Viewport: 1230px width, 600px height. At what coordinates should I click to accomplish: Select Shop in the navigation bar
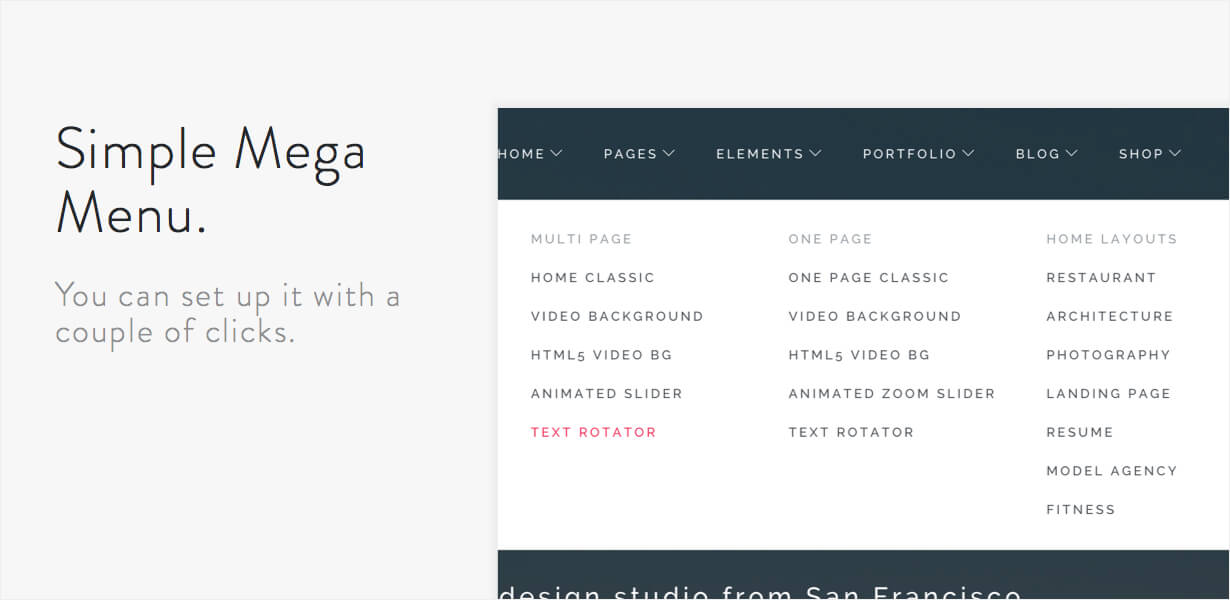click(x=1141, y=154)
